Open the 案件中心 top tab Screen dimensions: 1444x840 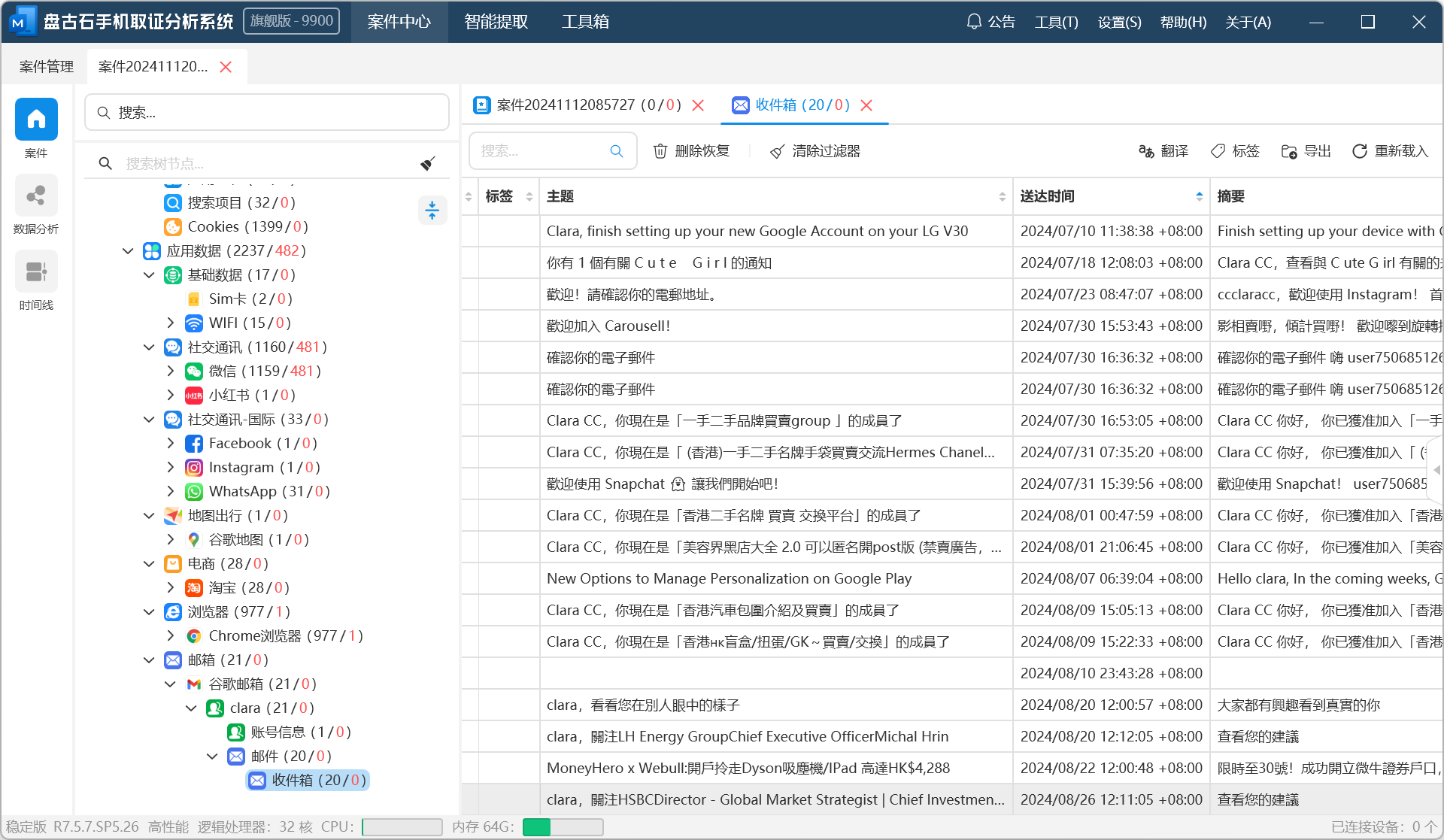399,22
